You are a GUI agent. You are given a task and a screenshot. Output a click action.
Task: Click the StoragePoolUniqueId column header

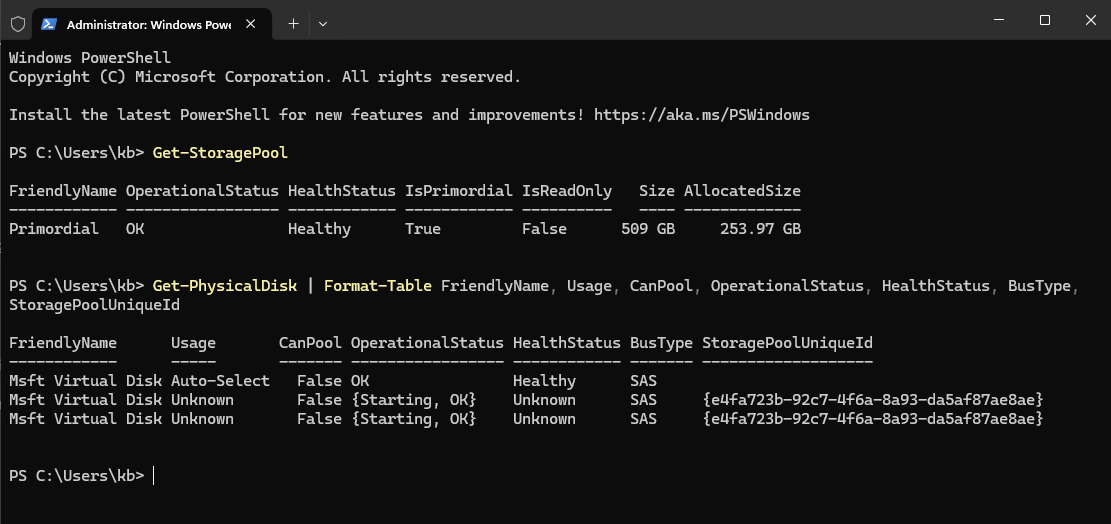click(787, 343)
